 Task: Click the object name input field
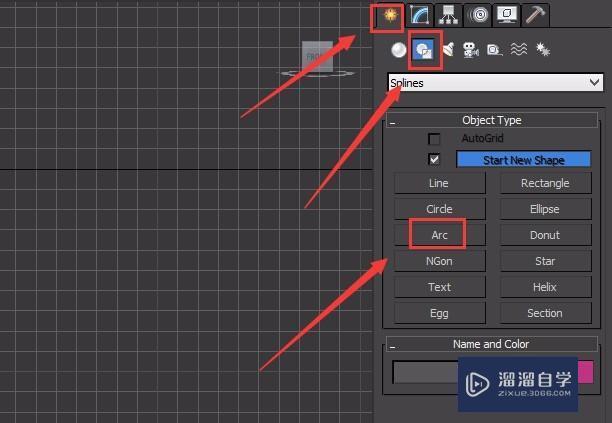pos(425,372)
